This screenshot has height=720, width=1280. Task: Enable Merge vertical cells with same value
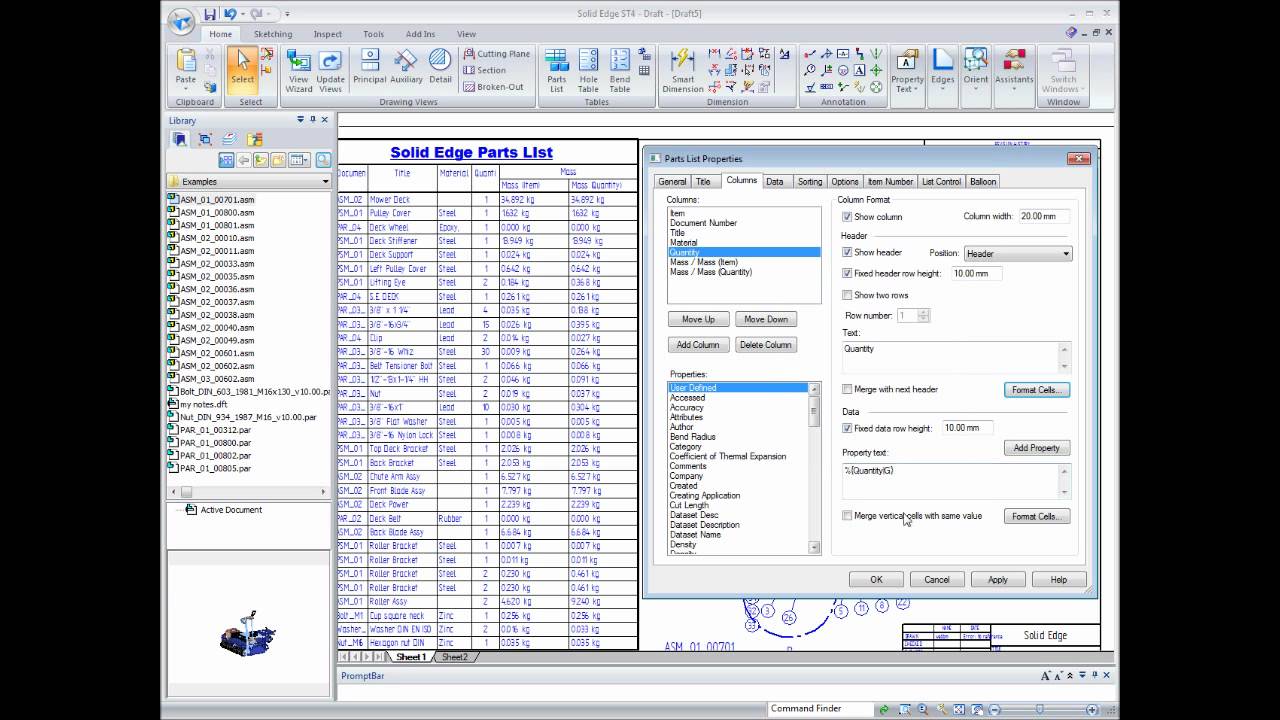[x=847, y=516]
